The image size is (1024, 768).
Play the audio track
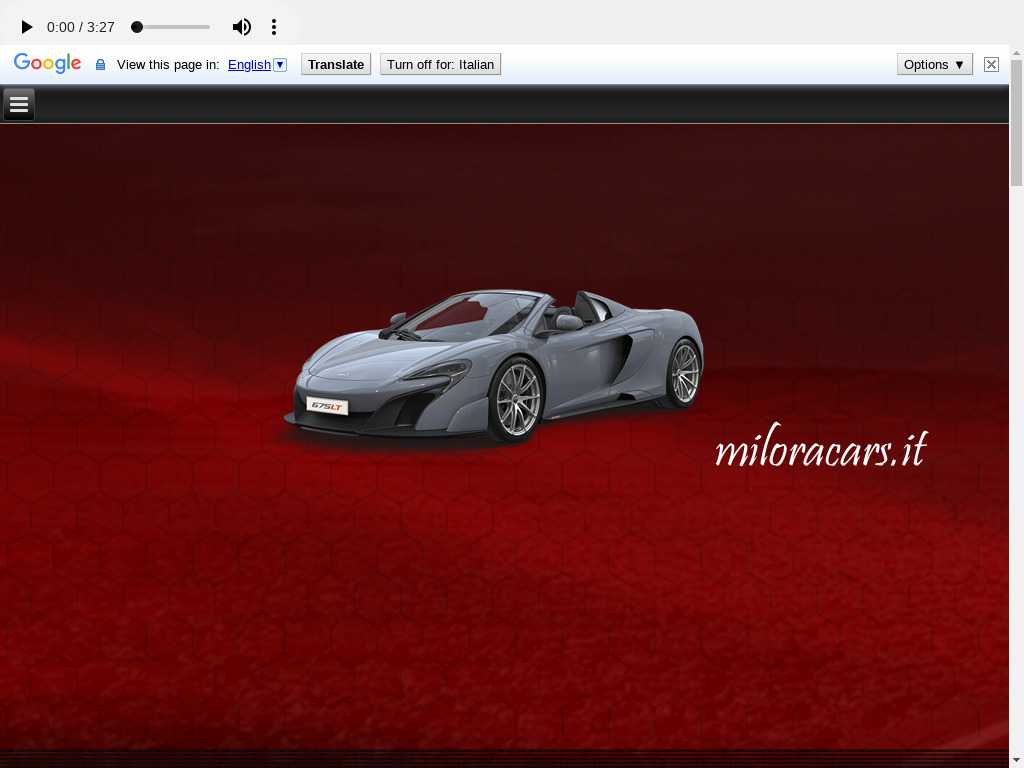coord(27,27)
